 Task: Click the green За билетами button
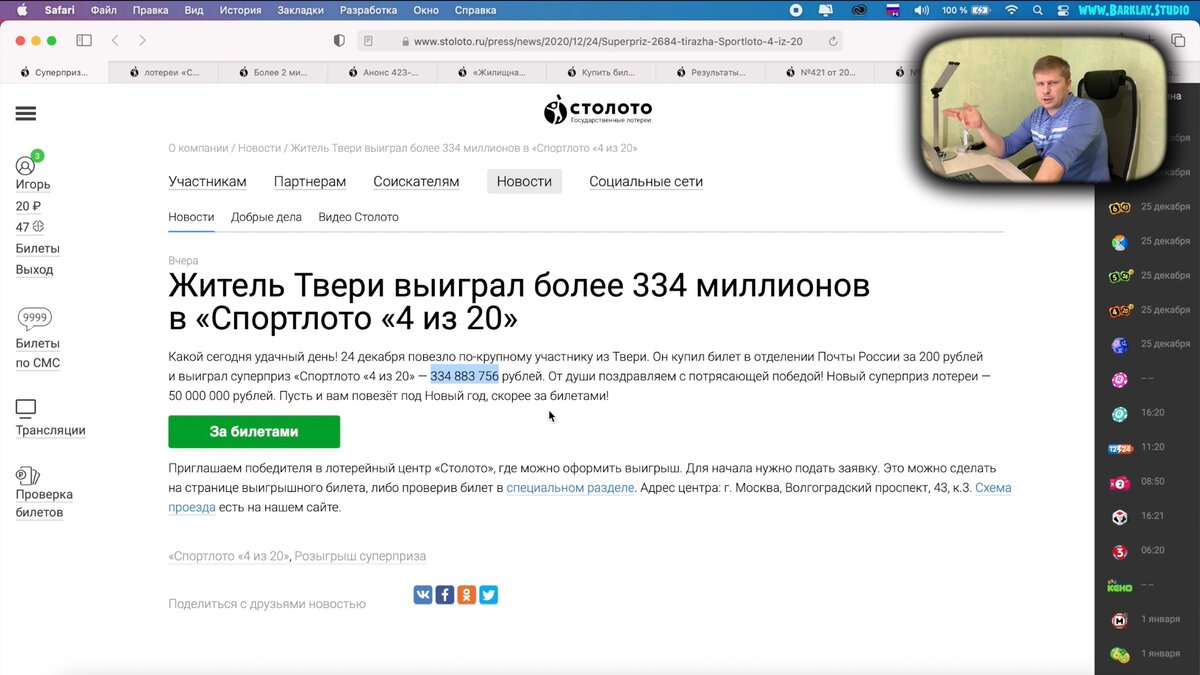click(254, 431)
